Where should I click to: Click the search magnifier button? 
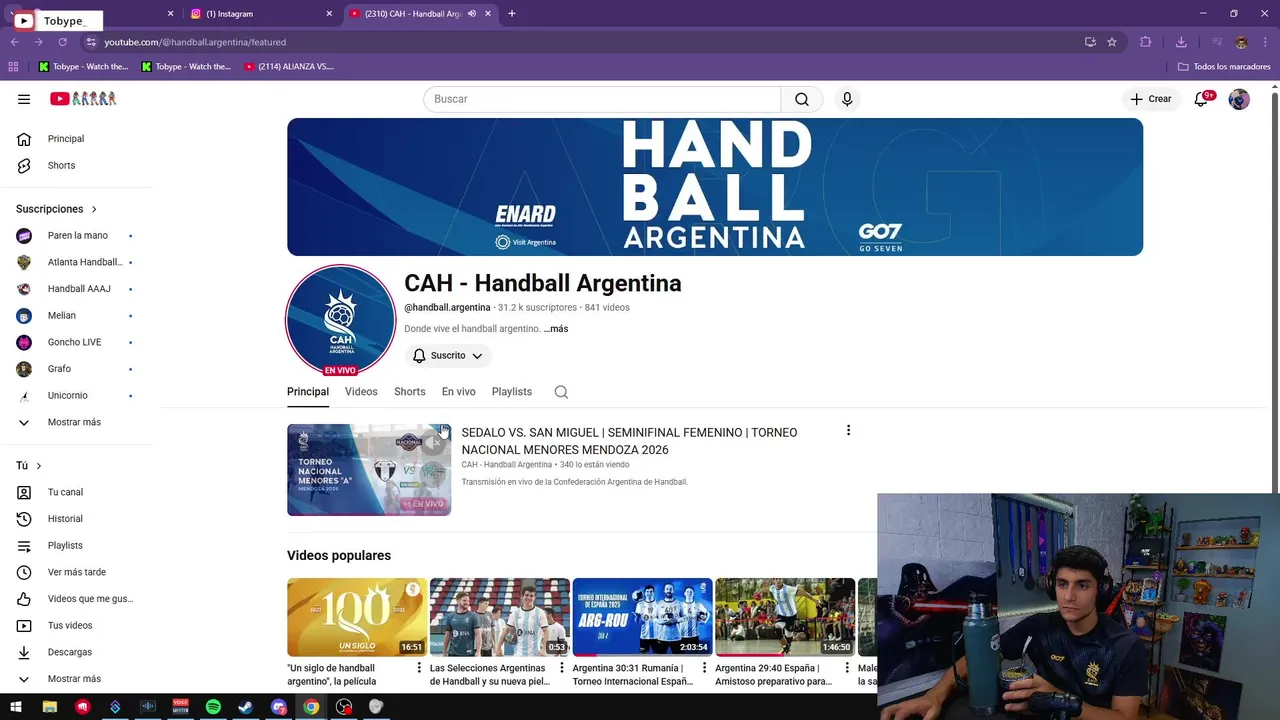pyautogui.click(x=802, y=99)
